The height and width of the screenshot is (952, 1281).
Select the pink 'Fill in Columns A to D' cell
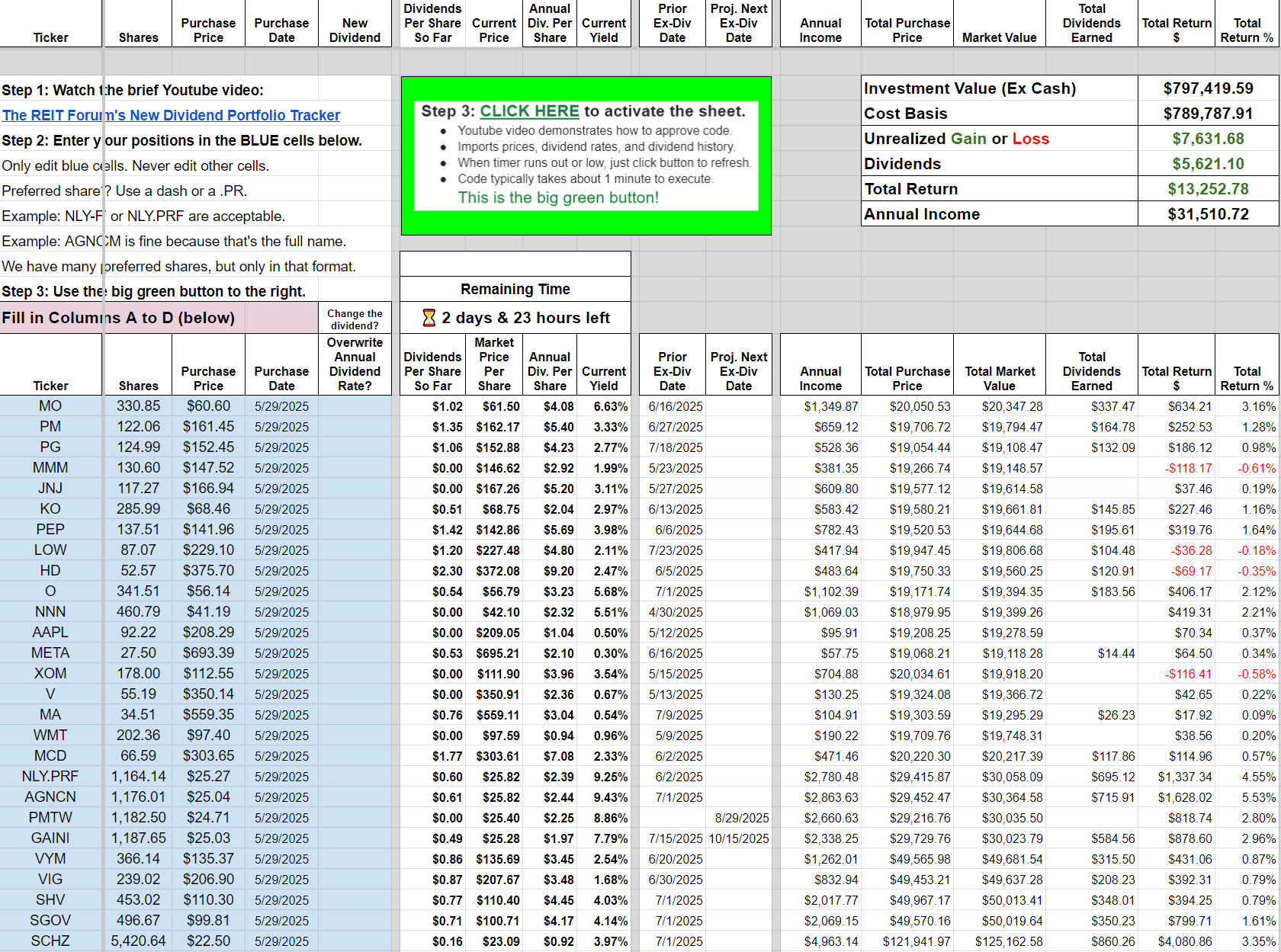(x=159, y=318)
